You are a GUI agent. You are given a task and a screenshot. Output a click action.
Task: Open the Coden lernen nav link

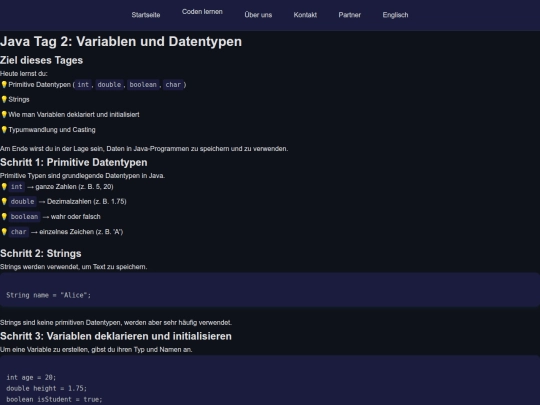tap(202, 12)
